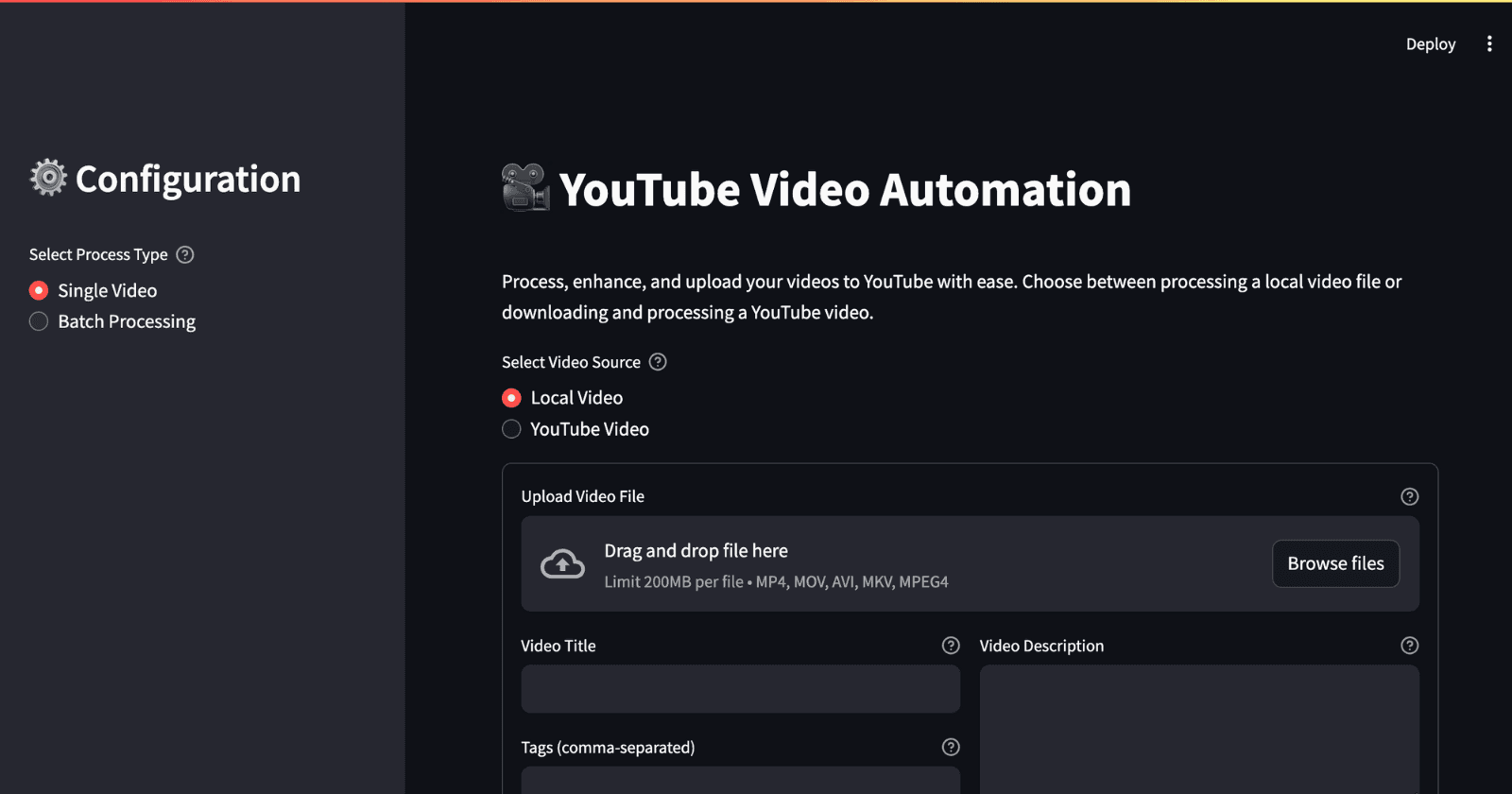Open the three-dot main menu
Viewport: 1512px width, 794px height.
point(1489,43)
